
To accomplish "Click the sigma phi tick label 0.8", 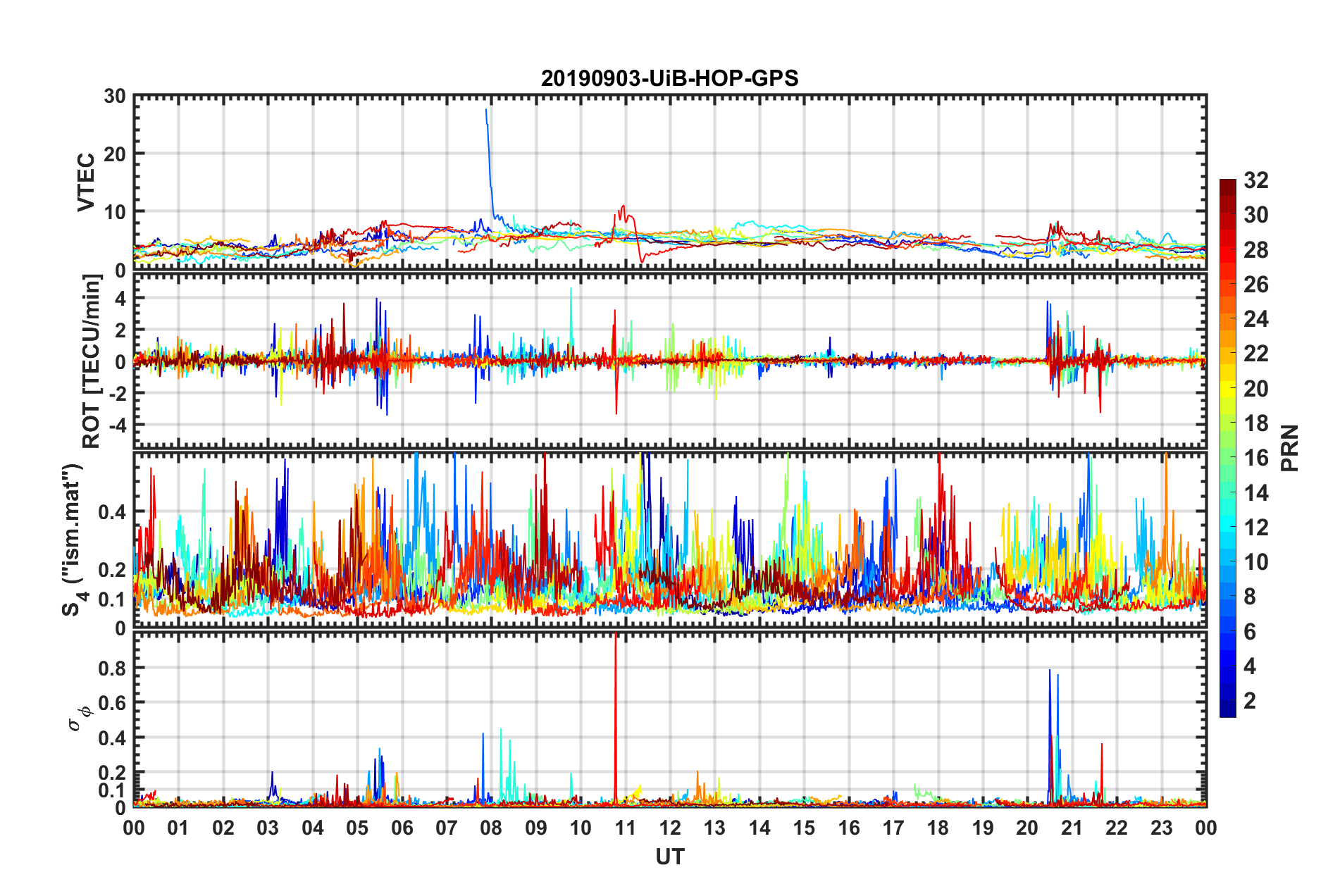I will coord(113,668).
